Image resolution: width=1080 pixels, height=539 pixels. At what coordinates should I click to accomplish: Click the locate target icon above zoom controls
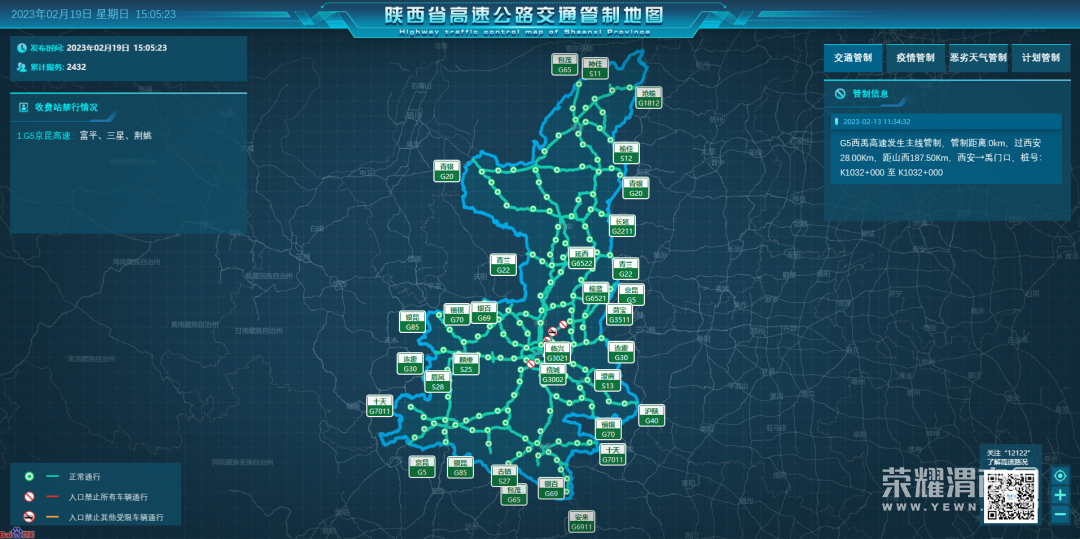(1059, 475)
